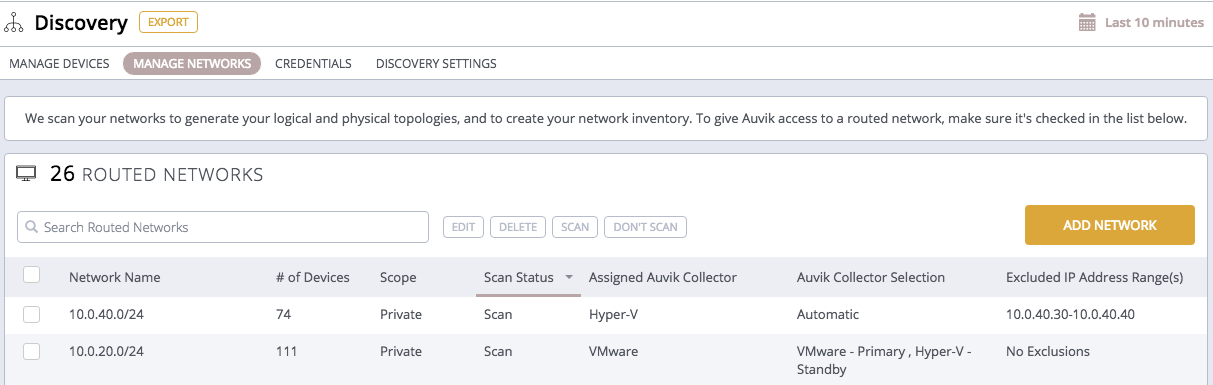Sort by Auvik Collector Selection column
Image resolution: width=1213 pixels, height=385 pixels.
[x=871, y=277]
